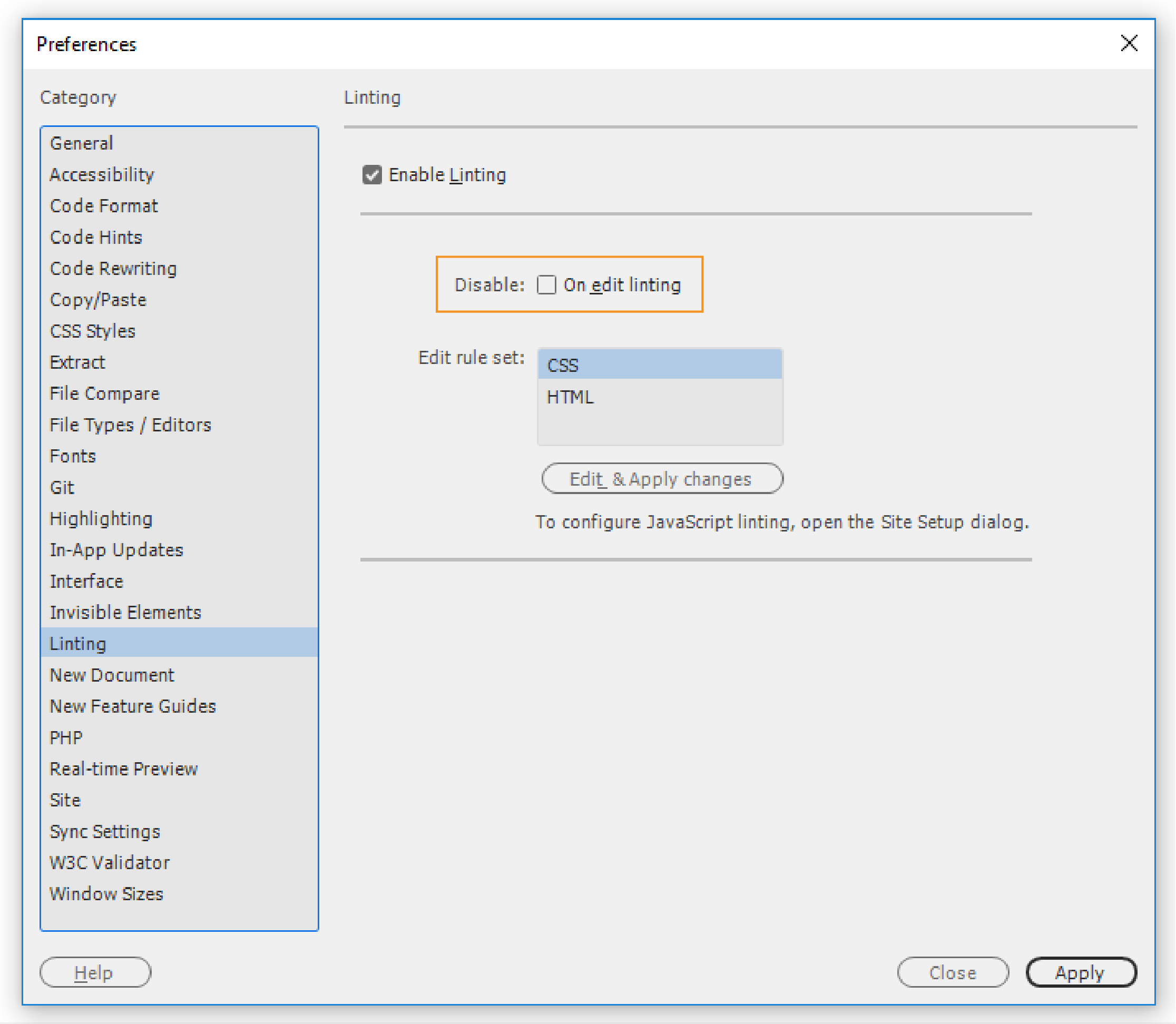
Task: Open the Code Hints category
Action: click(x=96, y=237)
